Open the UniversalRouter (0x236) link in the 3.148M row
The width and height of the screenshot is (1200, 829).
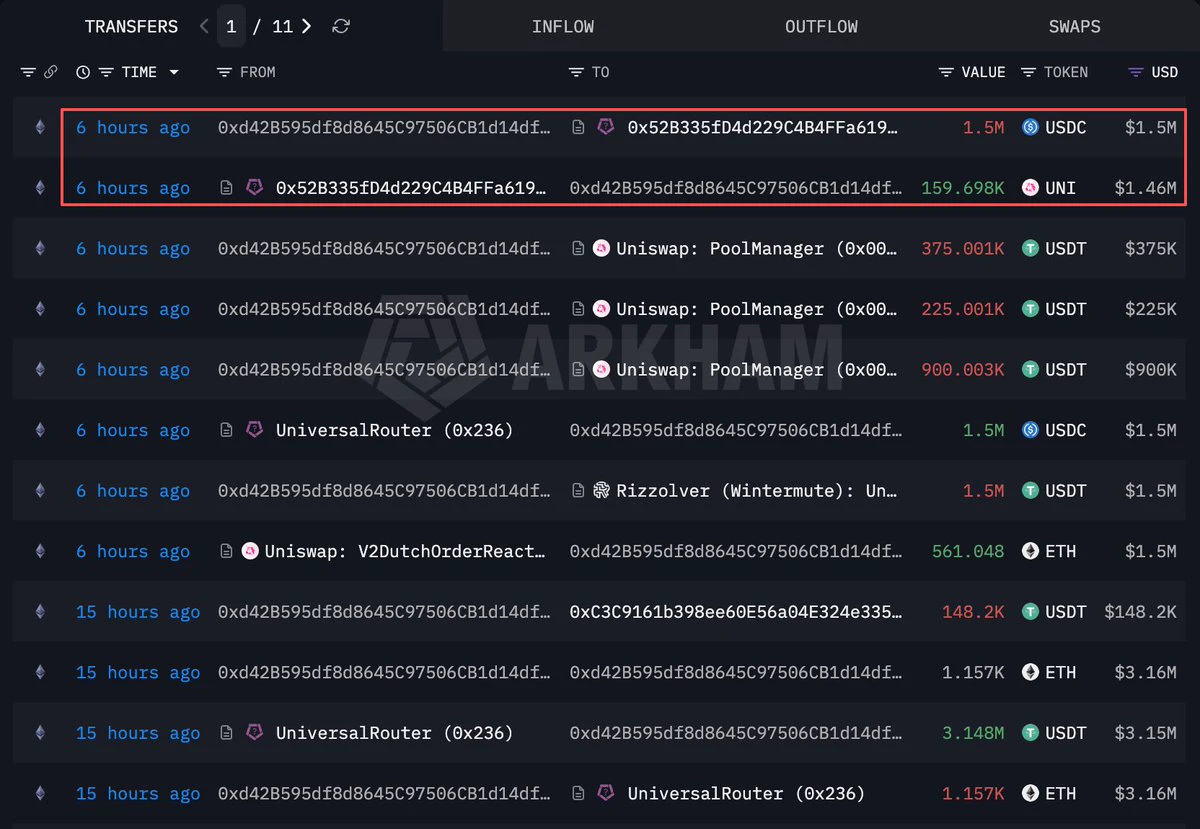(394, 733)
